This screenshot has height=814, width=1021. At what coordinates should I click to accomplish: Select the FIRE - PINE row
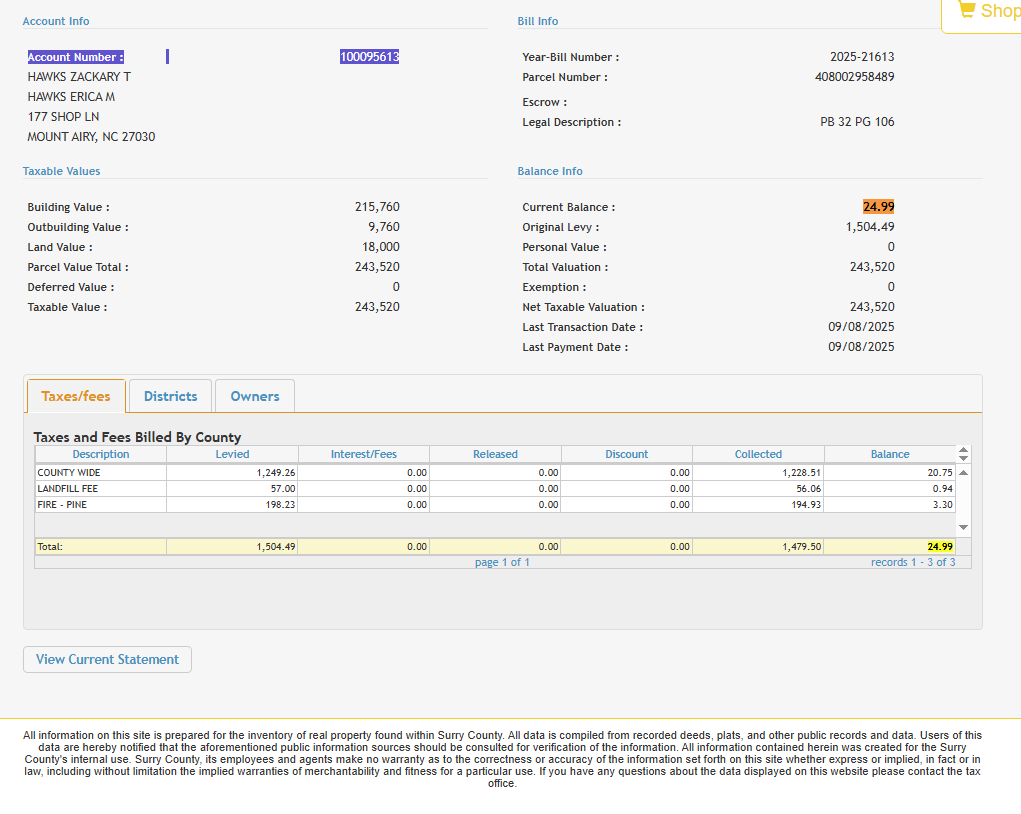coord(100,504)
